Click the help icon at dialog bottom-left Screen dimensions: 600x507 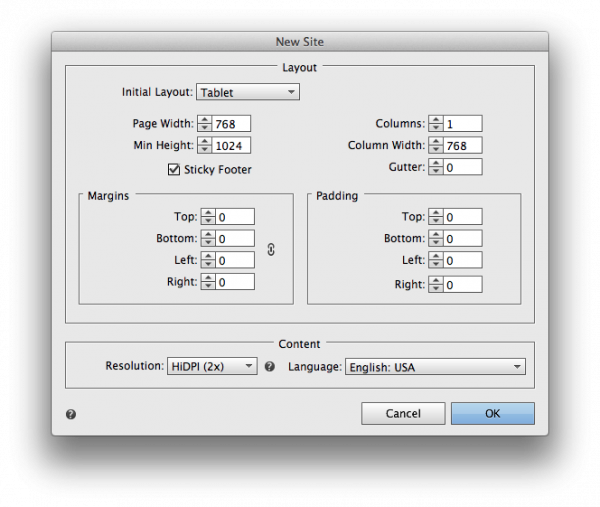(71, 414)
